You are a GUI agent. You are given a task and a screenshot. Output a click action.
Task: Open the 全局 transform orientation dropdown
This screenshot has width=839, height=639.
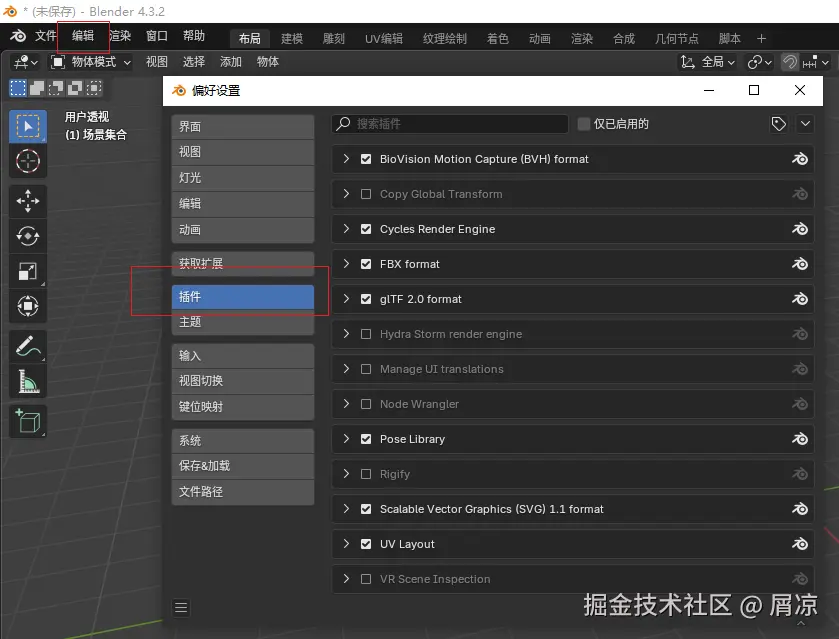[x=707, y=62]
